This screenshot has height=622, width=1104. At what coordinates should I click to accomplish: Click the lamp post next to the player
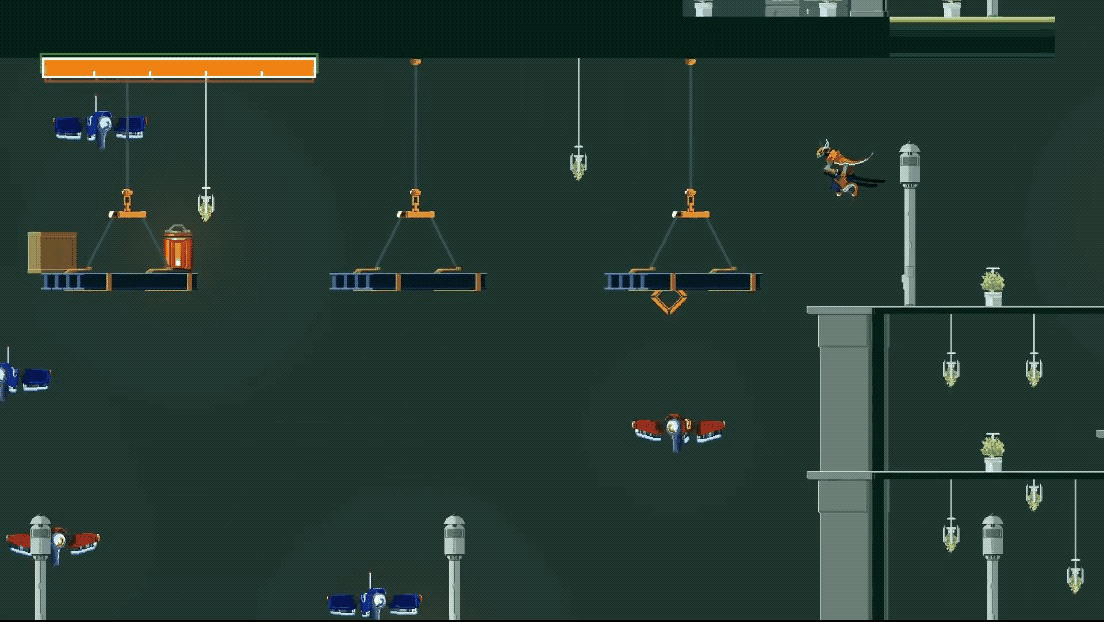click(x=909, y=220)
